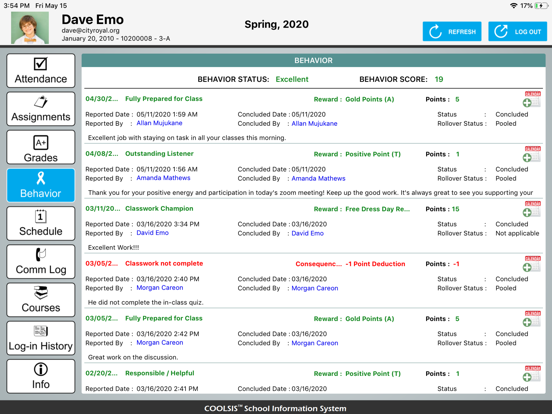Screen dimensions: 552x414
Task: Click the Excellent behavior status value
Action: coord(292,80)
